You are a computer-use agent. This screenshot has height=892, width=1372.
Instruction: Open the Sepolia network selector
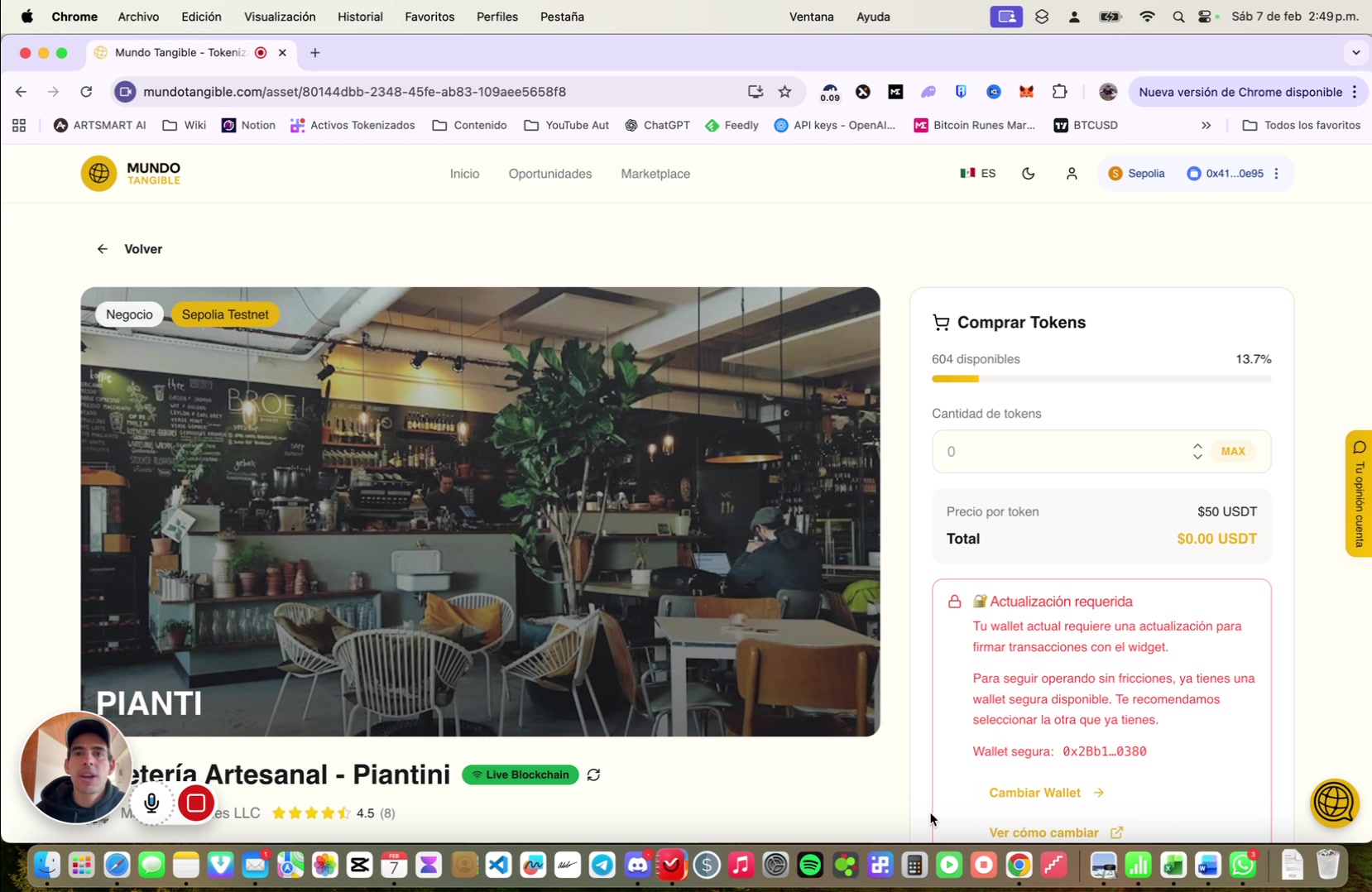pyautogui.click(x=1137, y=174)
